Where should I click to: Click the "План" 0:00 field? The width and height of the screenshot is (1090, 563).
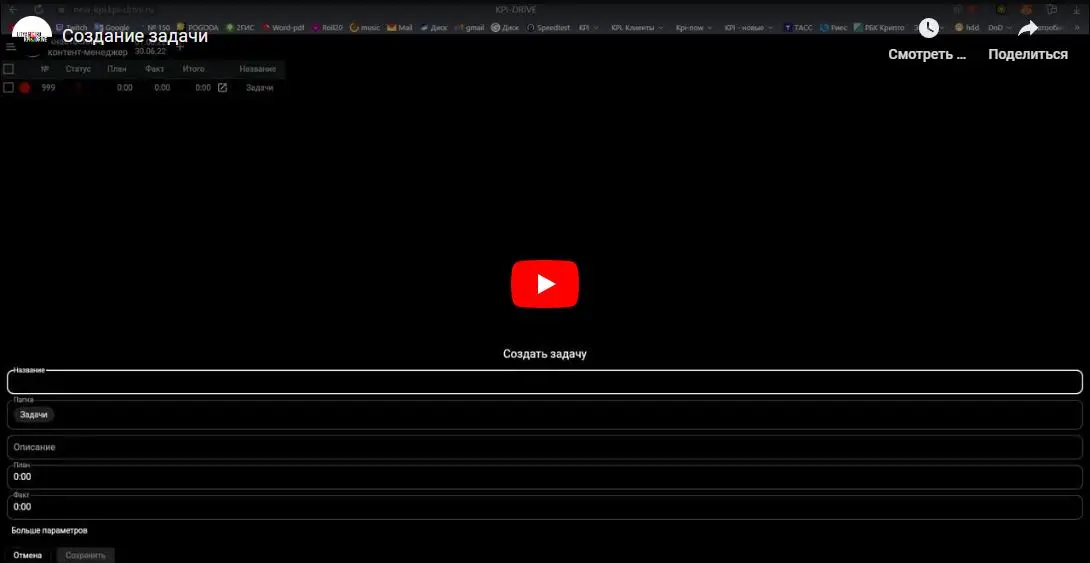544,477
